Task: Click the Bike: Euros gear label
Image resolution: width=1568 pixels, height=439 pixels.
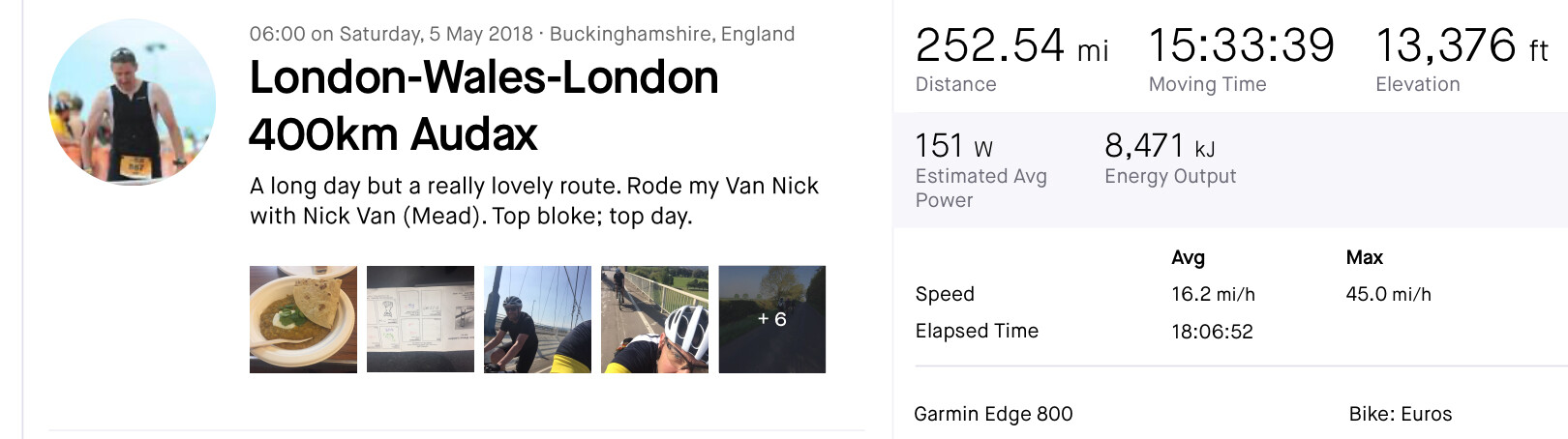Action: (x=1400, y=414)
